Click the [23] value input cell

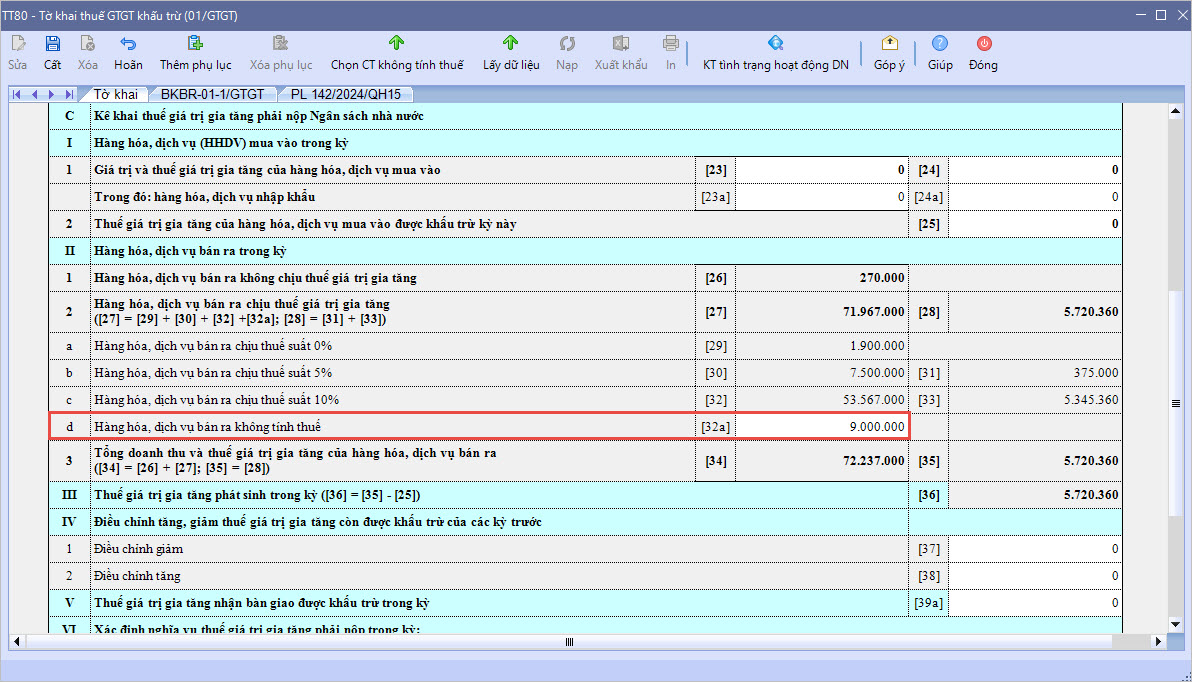click(821, 170)
